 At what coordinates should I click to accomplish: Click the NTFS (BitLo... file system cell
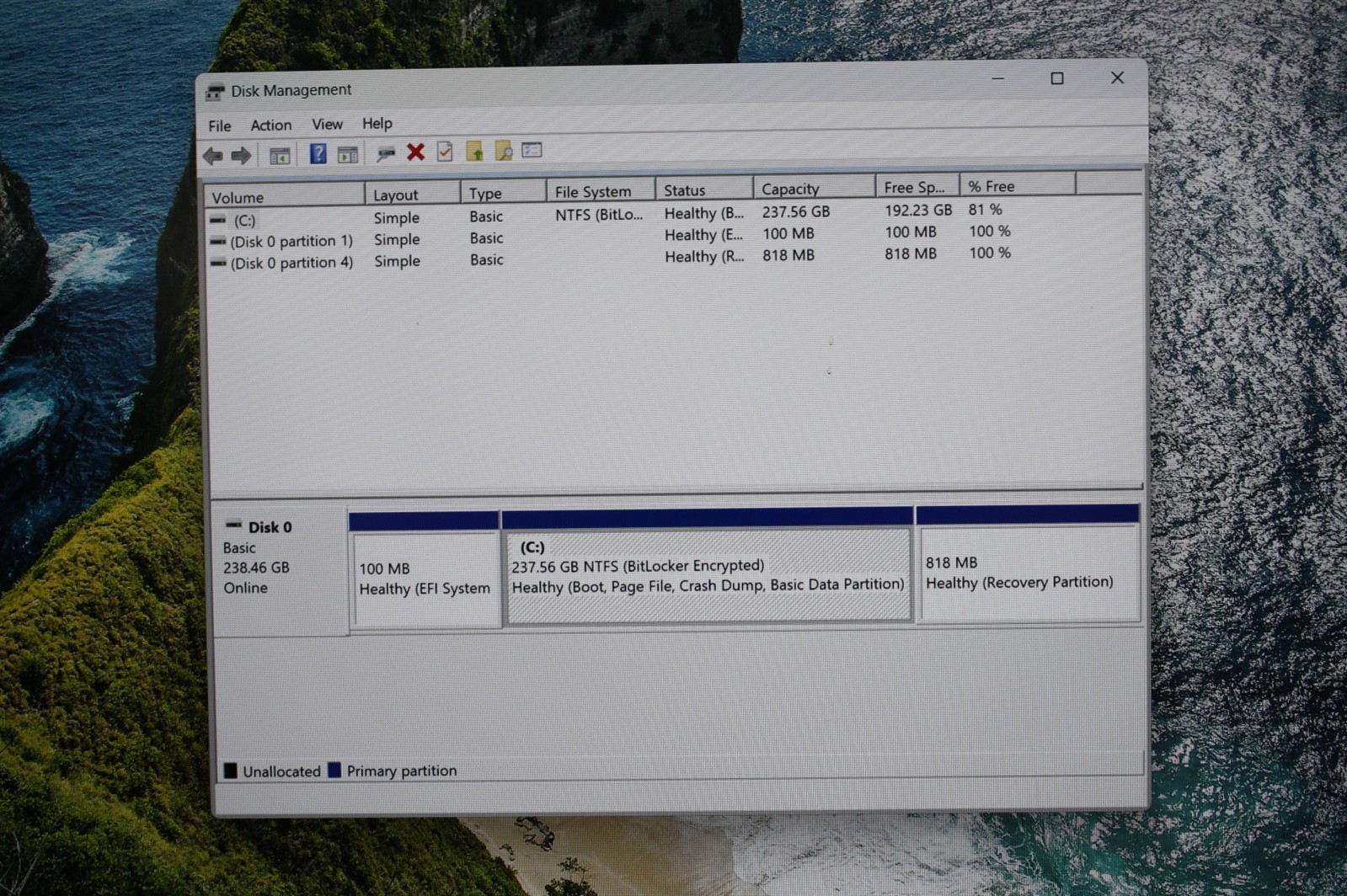click(x=599, y=215)
